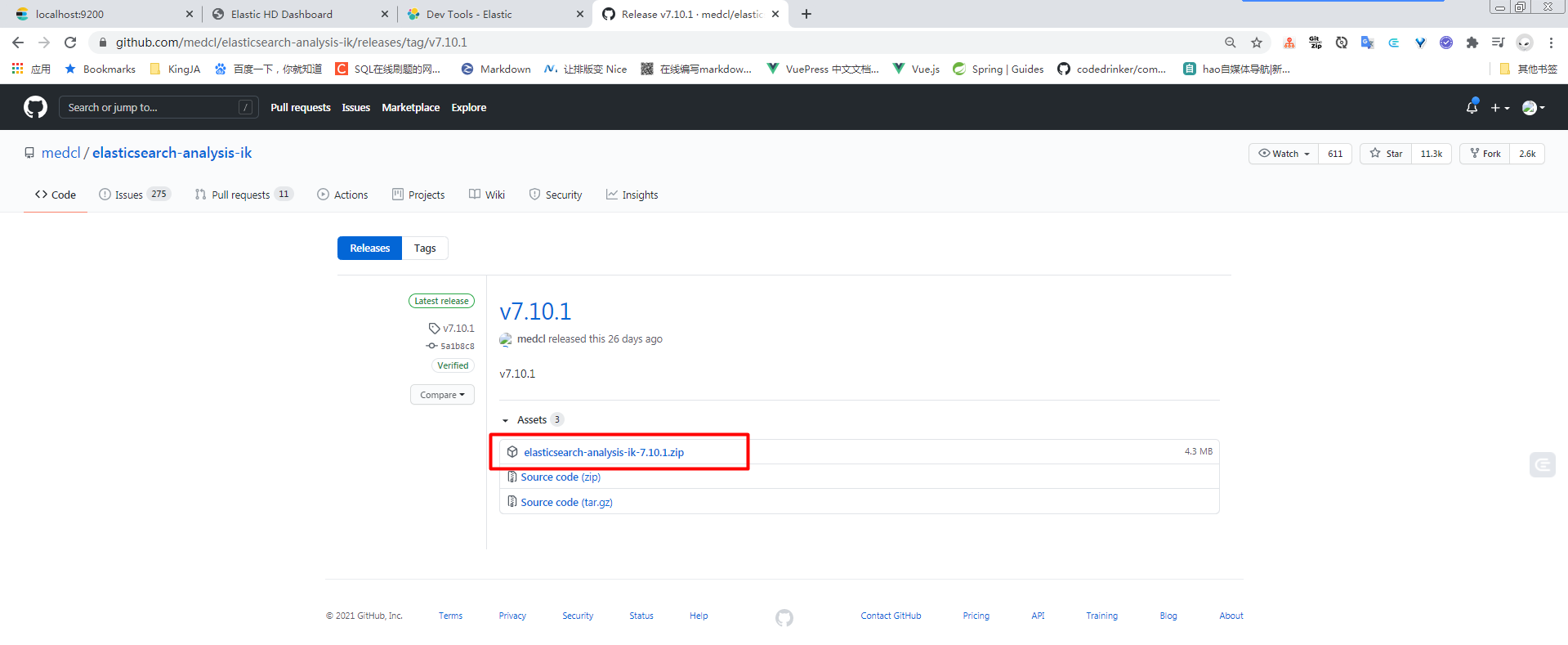
Task: Open Chrome's three-dot menu
Action: (x=1551, y=43)
